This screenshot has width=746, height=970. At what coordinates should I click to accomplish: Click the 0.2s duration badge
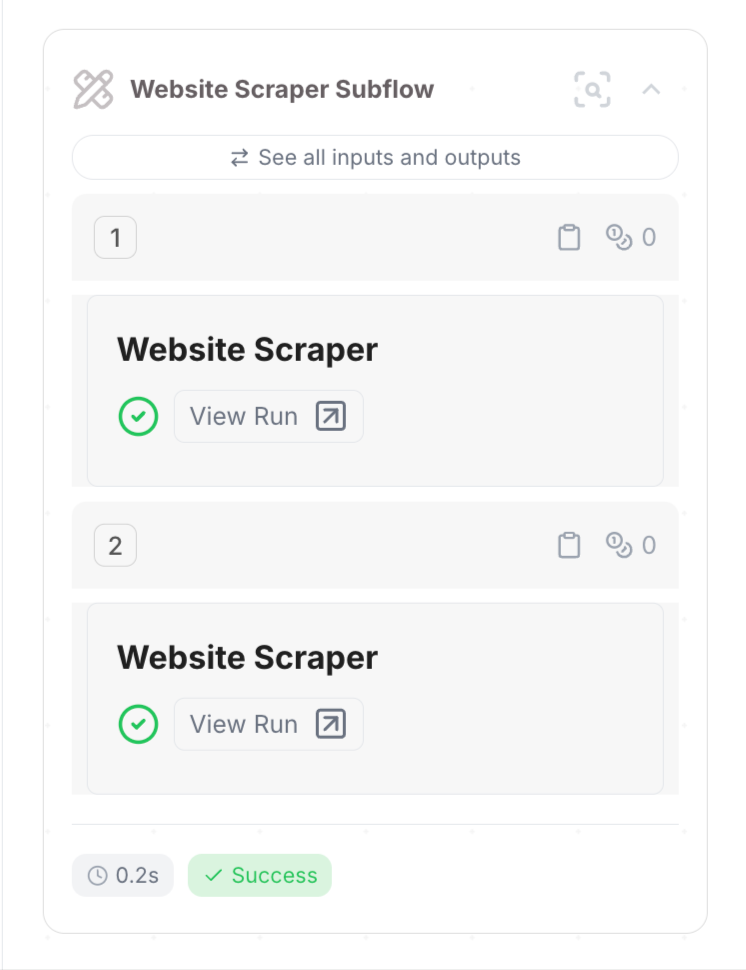[122, 875]
